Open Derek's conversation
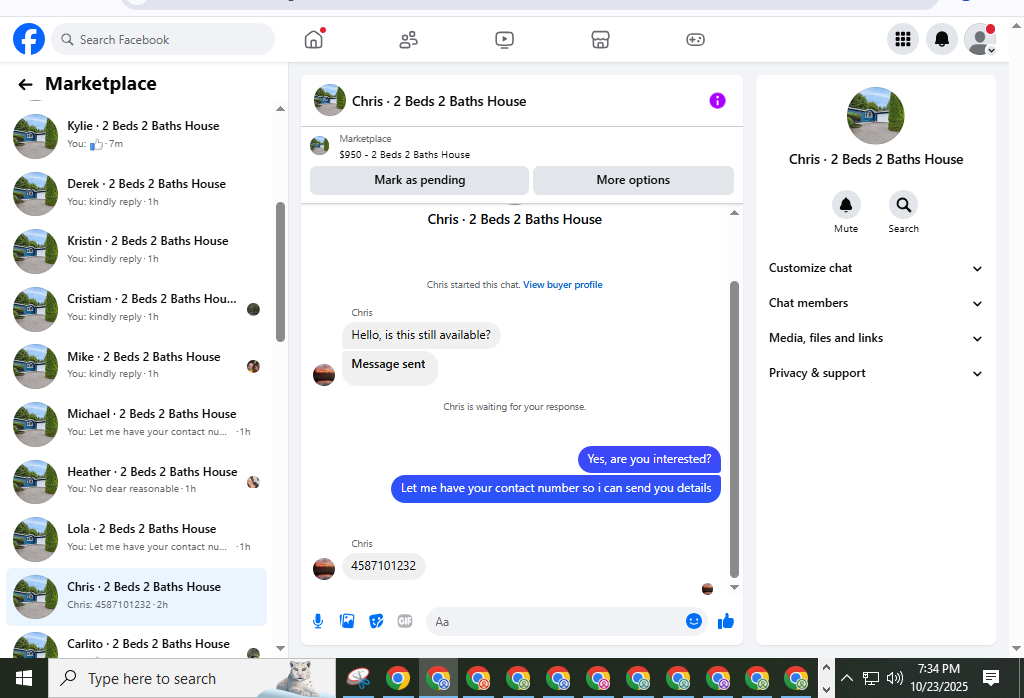The height and width of the screenshot is (698, 1024). pos(136,193)
